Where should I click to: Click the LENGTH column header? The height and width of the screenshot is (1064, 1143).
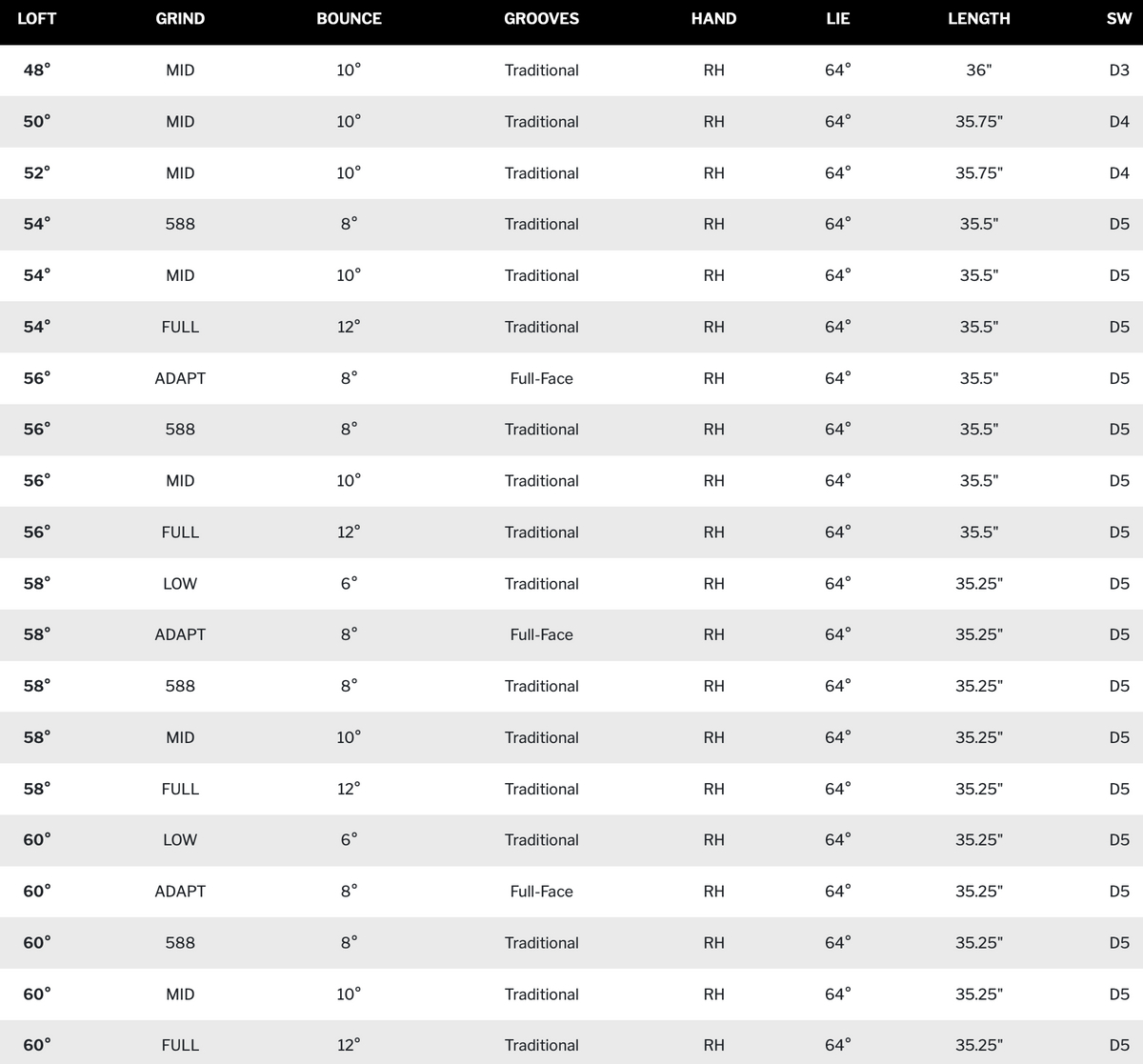[978, 19]
